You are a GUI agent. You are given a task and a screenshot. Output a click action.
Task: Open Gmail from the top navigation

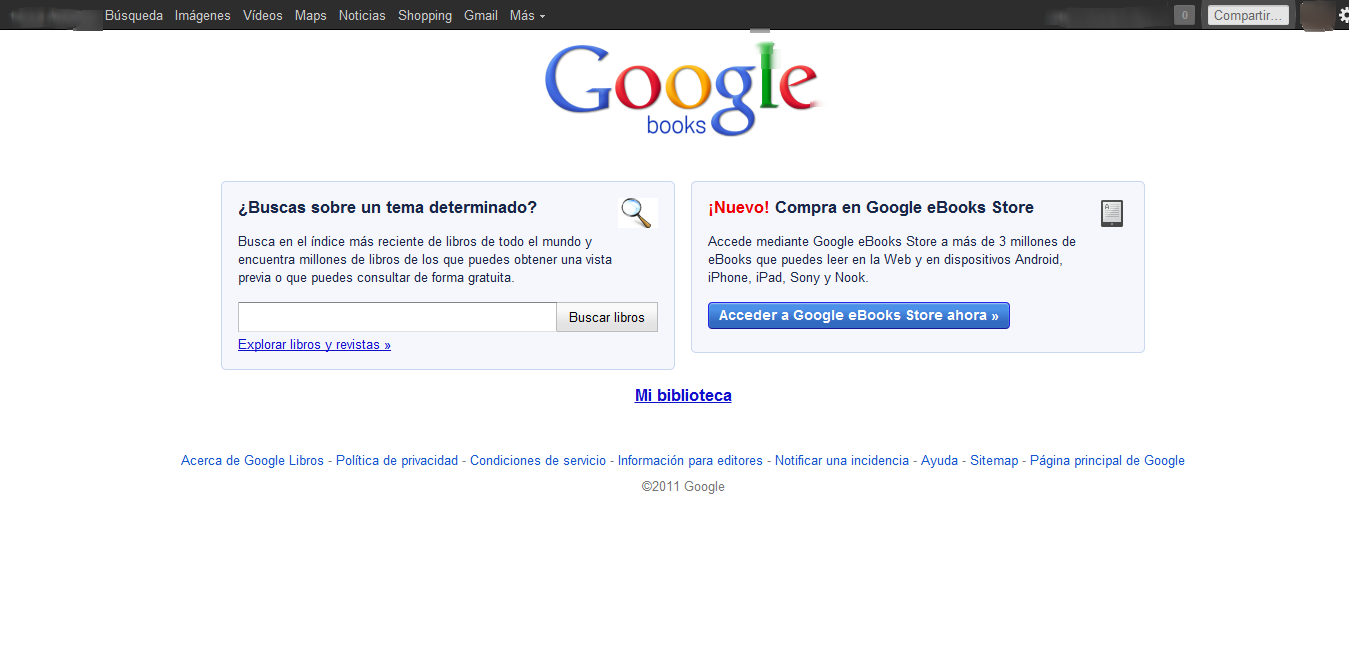coord(480,15)
